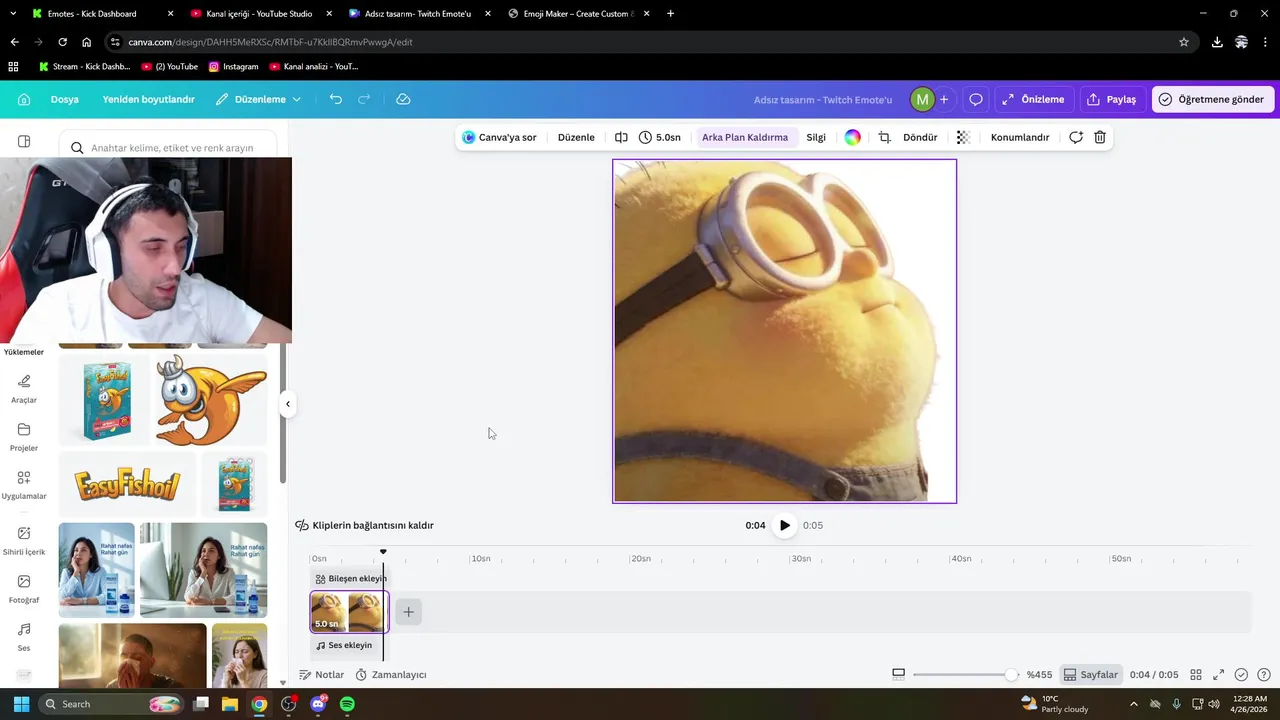The height and width of the screenshot is (720, 1280).
Task: Select the orange cartoon fish thumbnail
Action: (211, 400)
